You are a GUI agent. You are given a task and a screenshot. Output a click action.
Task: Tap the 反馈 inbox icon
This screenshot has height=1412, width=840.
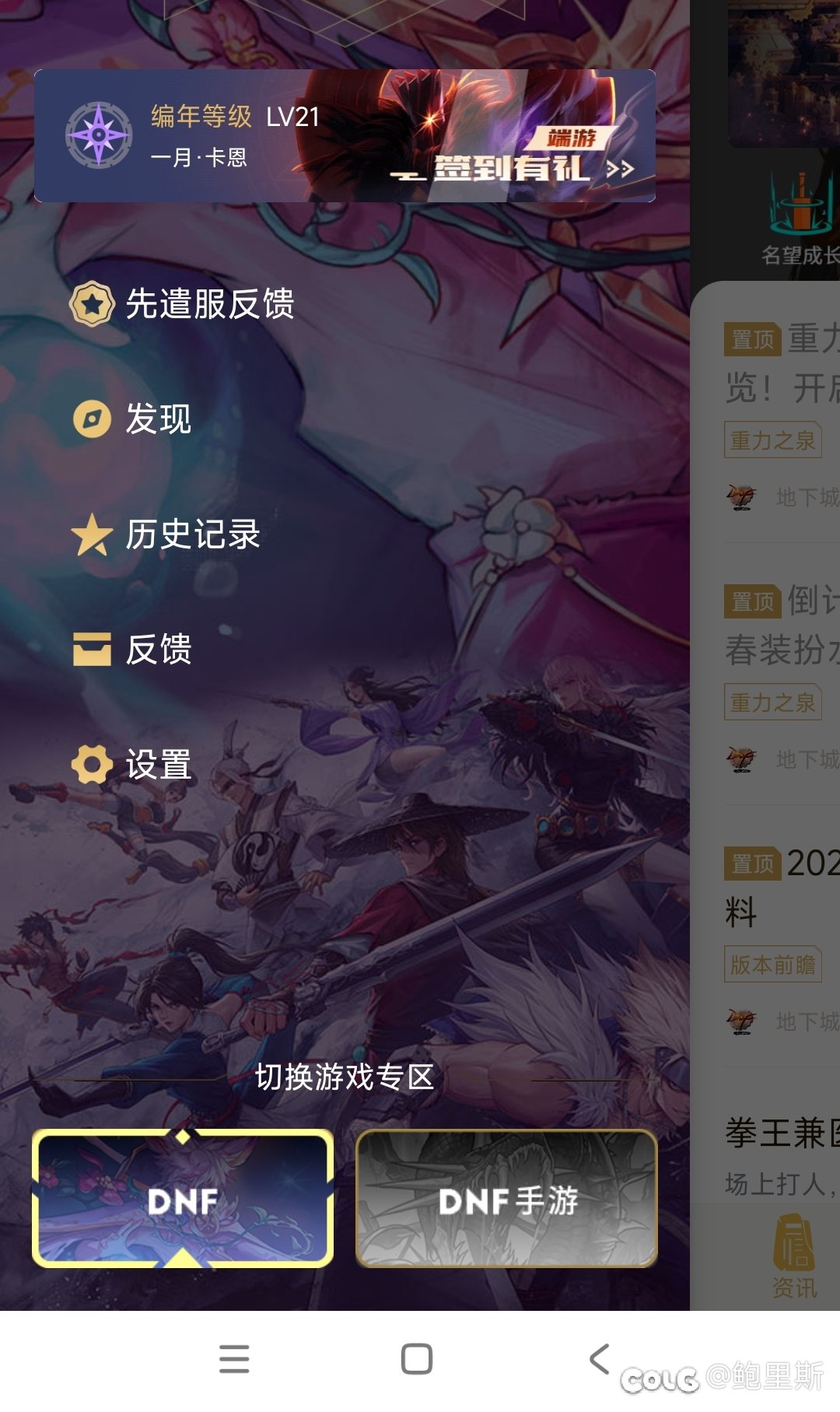pos(92,650)
